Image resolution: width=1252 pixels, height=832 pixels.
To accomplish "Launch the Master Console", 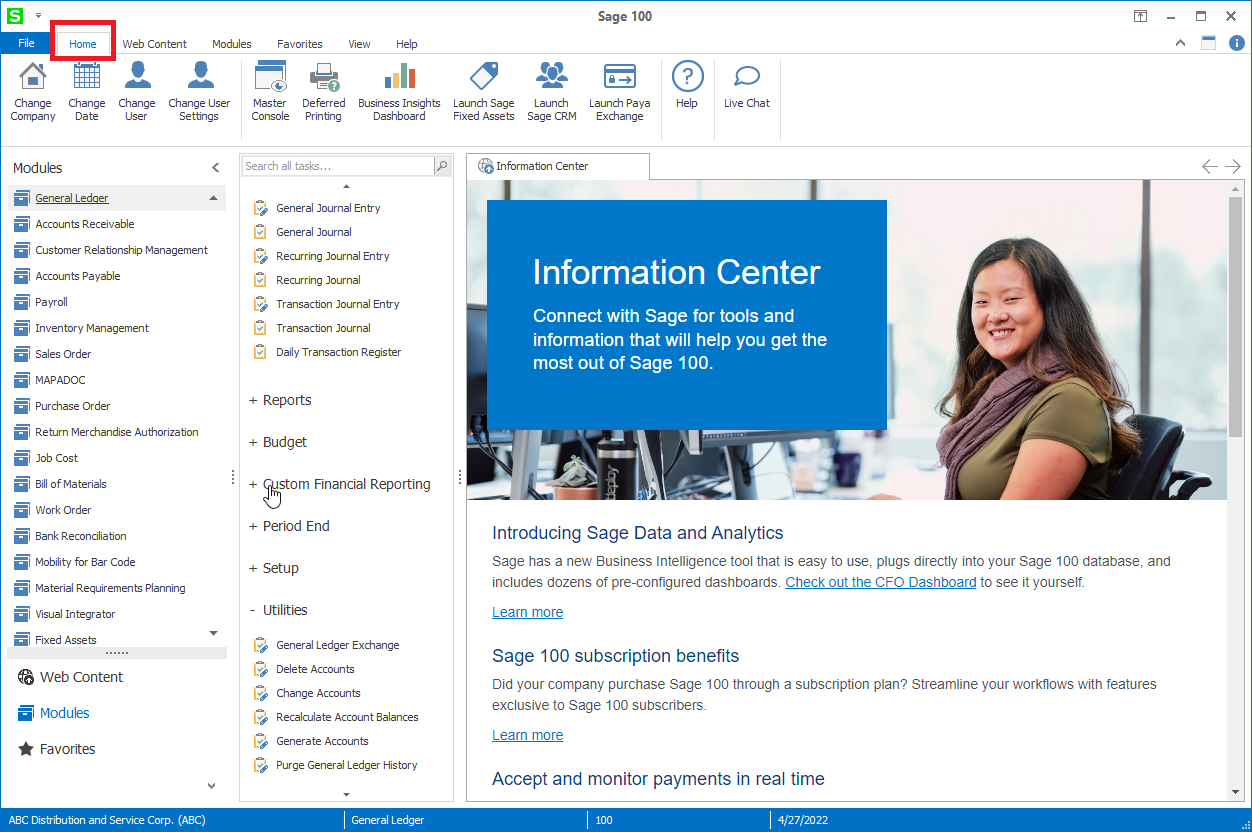I will point(270,91).
